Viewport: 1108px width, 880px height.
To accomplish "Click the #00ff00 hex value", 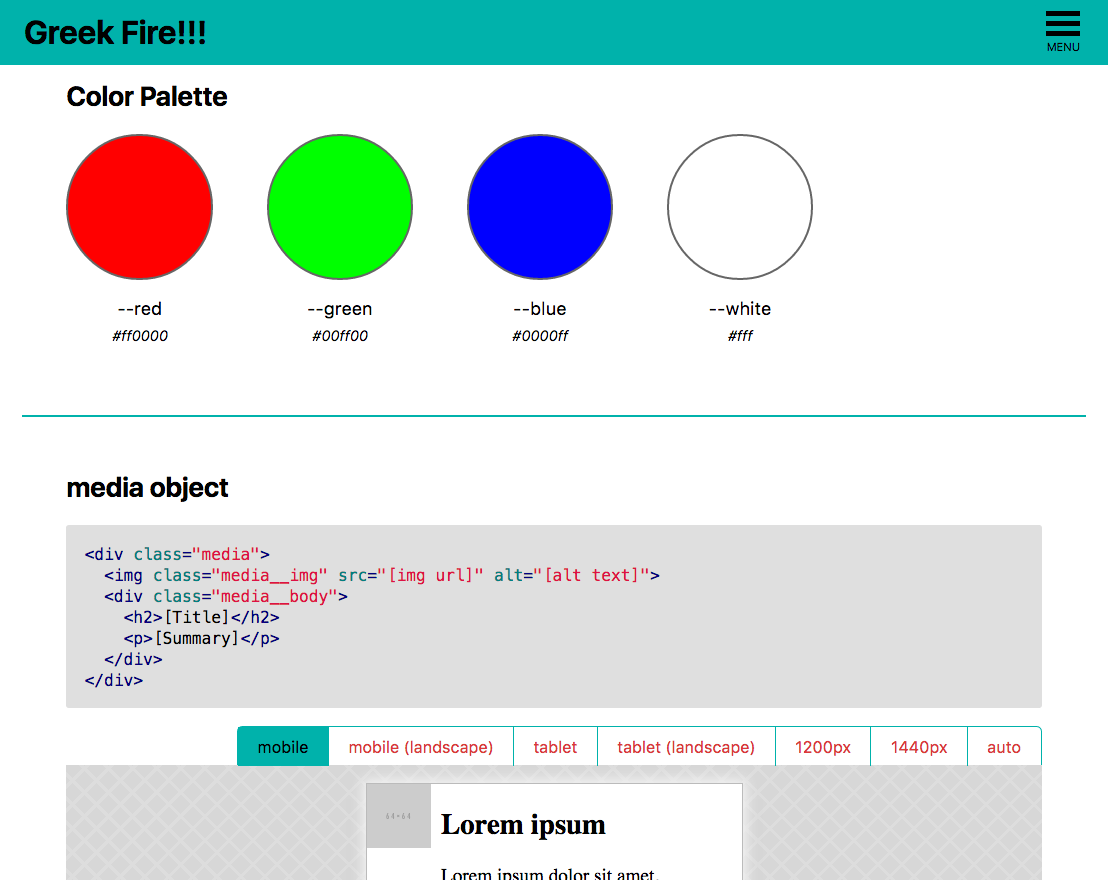I will tap(340, 336).
